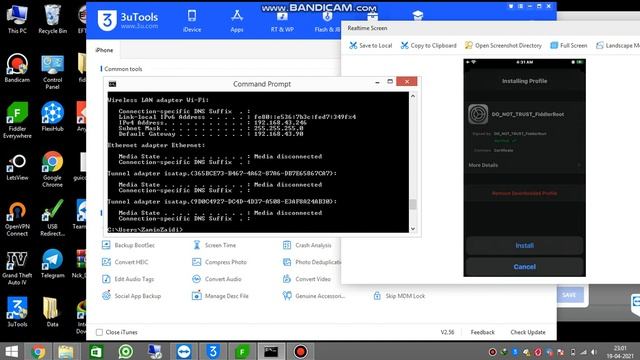Screen dimensions: 640x360
Task: Open Chrome from the taskbar
Action: click(x=39, y=351)
